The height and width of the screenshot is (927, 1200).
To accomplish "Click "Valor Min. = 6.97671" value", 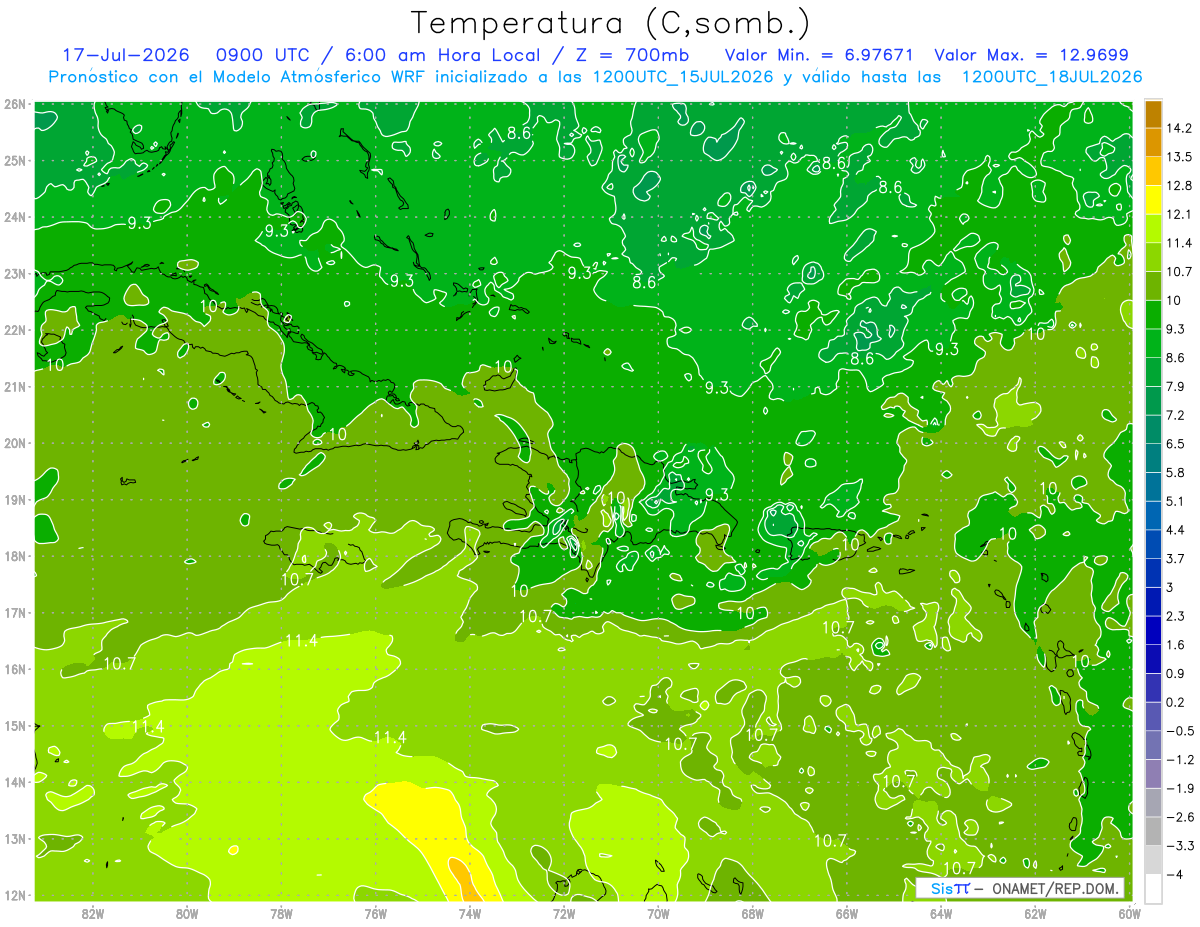I will tap(818, 55).
